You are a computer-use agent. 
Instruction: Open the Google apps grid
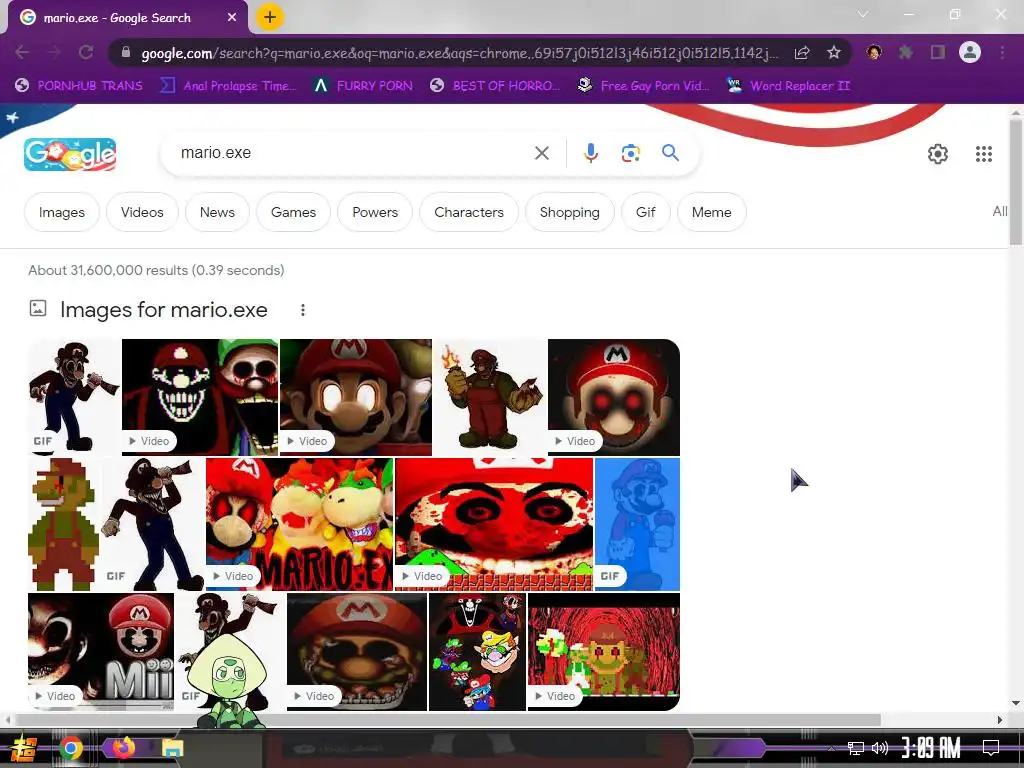[984, 154]
